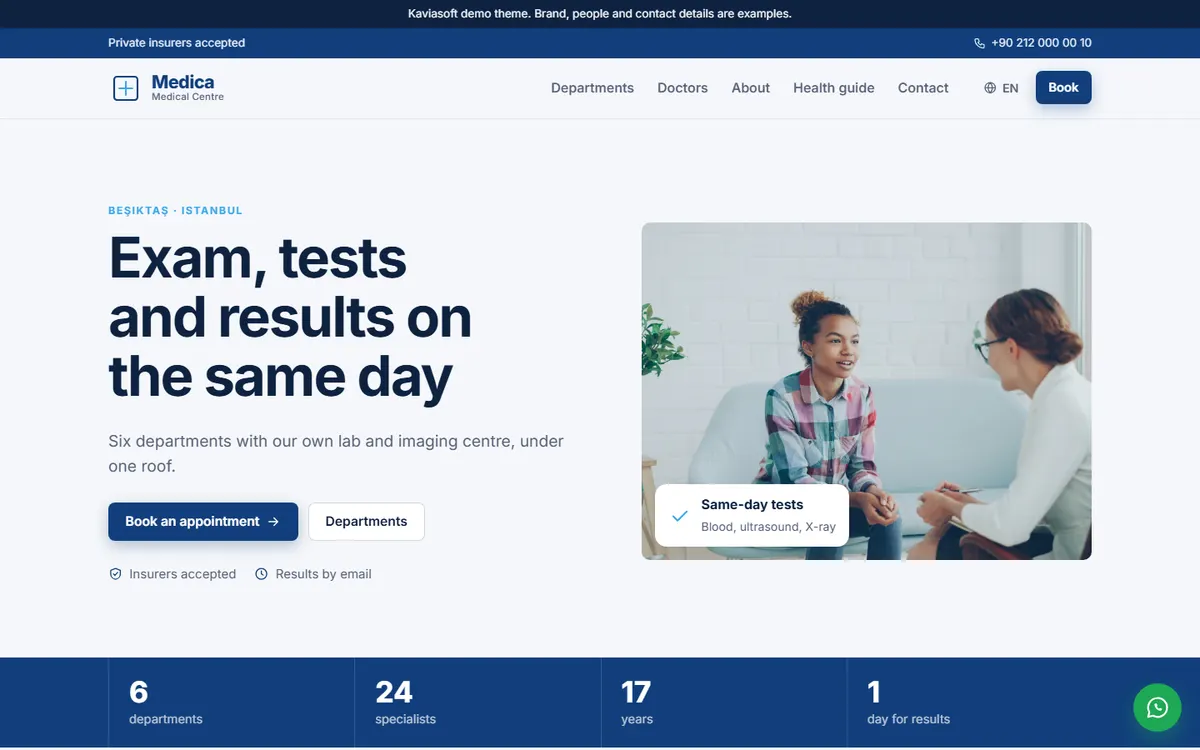Click the phone icon beside the number
The width and height of the screenshot is (1200, 750).
[x=979, y=43]
